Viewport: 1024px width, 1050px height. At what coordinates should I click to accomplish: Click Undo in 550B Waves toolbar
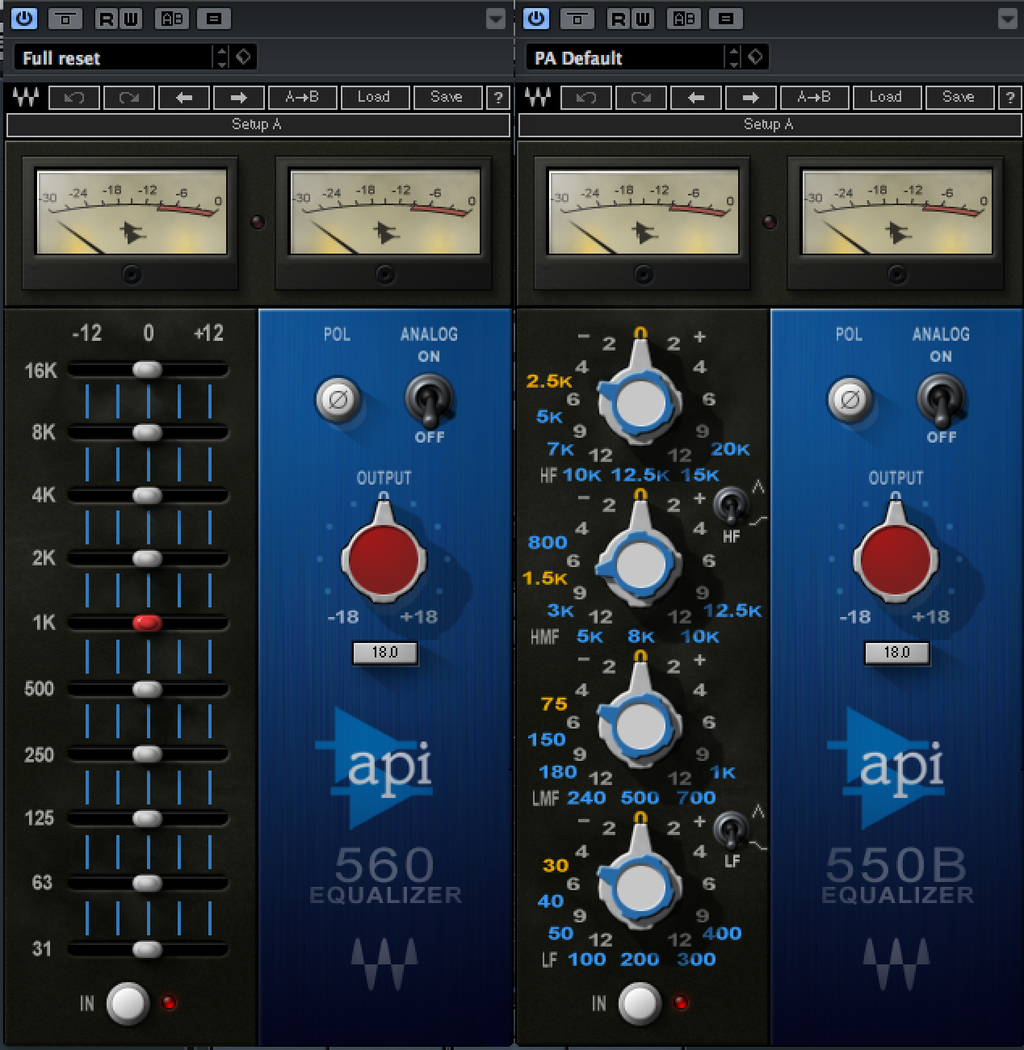586,98
